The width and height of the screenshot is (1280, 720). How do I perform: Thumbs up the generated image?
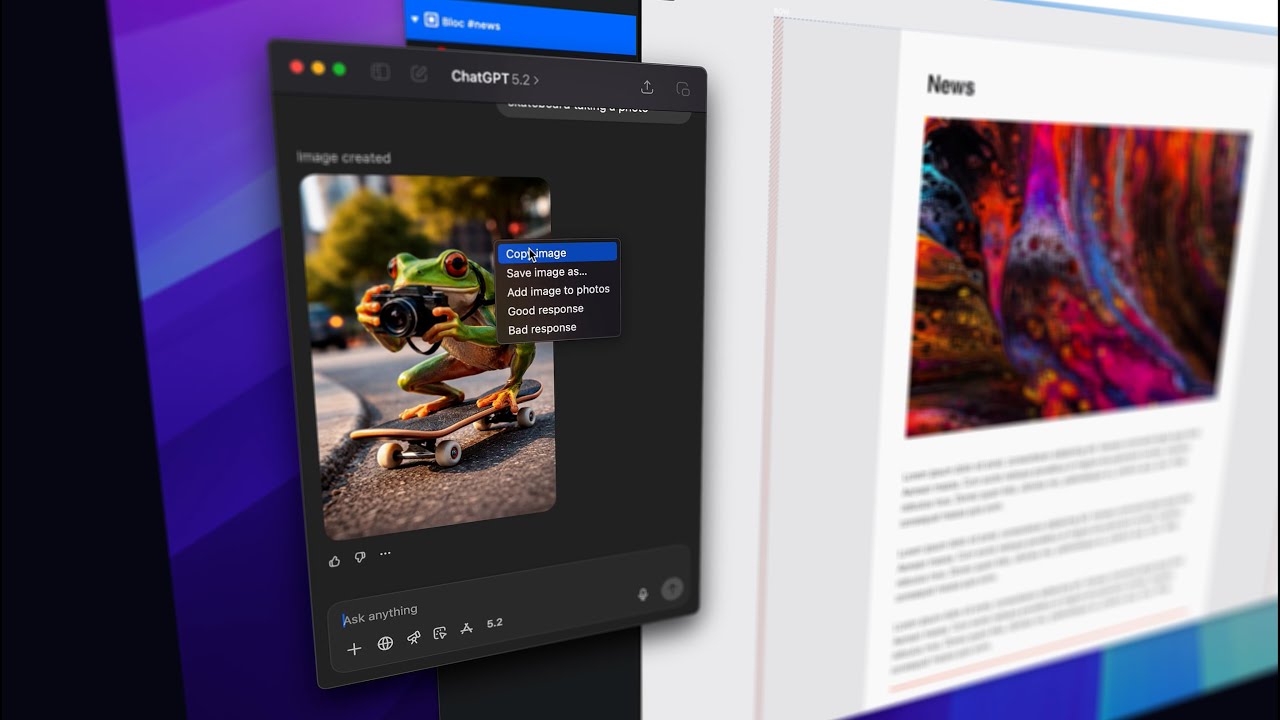(x=334, y=560)
